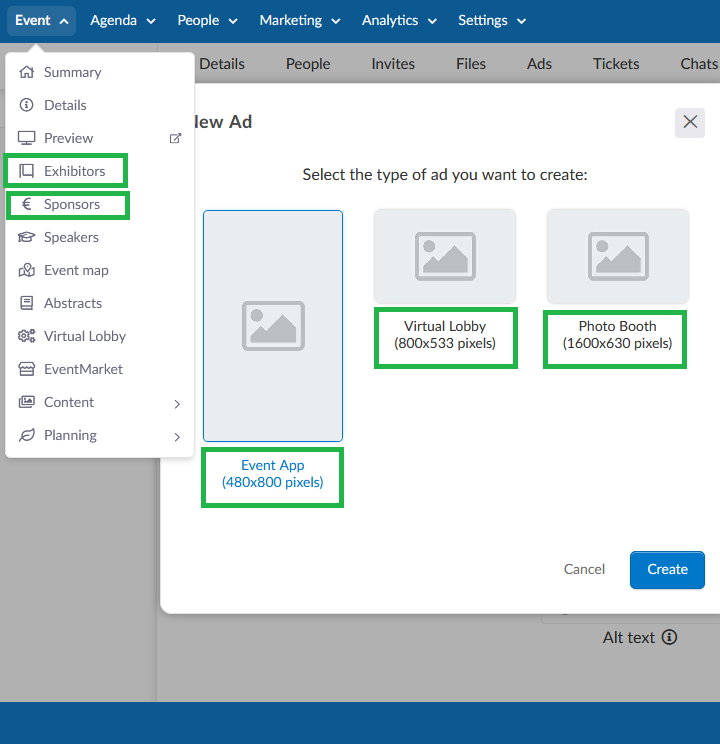The image size is (720, 744).
Task: Open the People dropdown in top bar
Action: click(x=207, y=20)
